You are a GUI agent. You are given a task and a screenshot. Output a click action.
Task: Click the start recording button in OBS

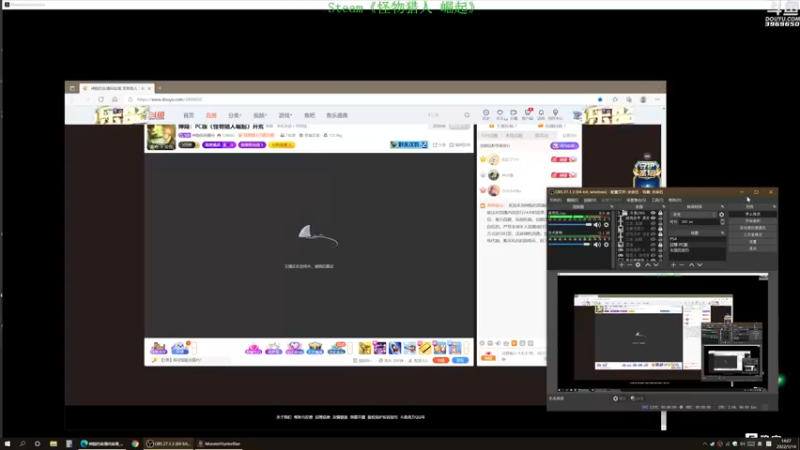(x=753, y=221)
